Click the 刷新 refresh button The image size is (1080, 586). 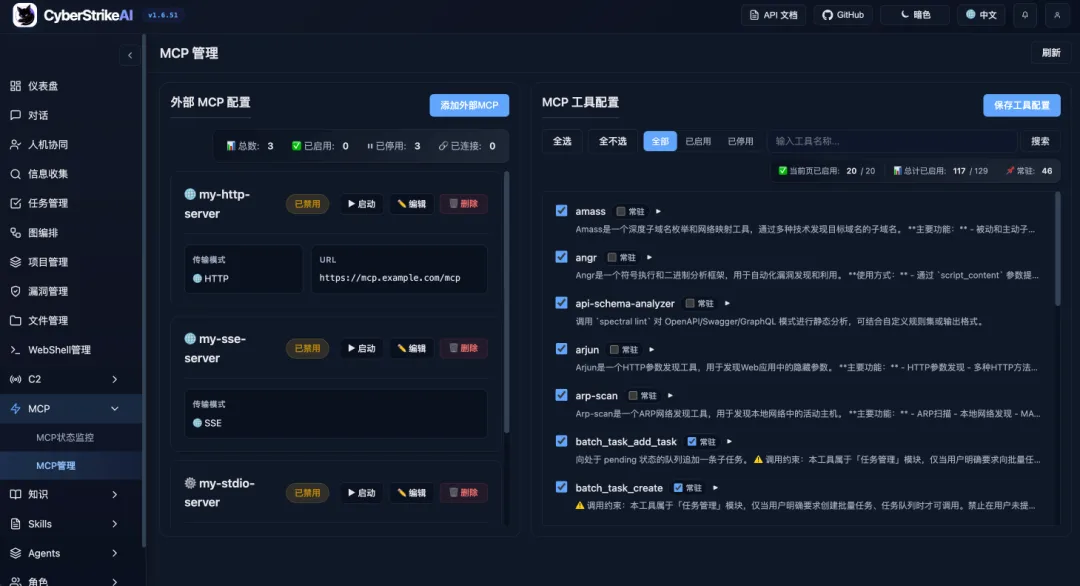tap(1050, 53)
